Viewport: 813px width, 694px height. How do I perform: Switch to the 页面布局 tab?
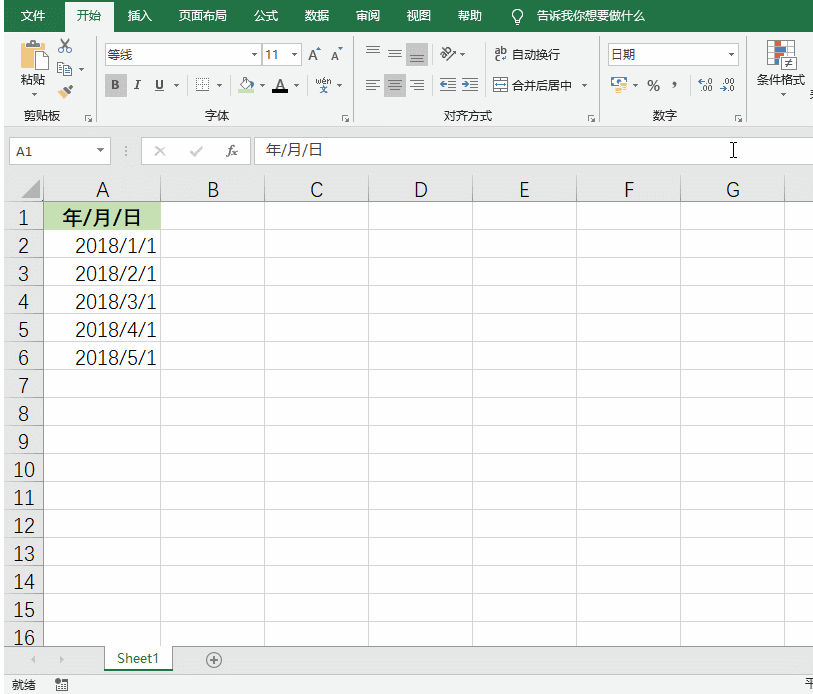[x=202, y=16]
